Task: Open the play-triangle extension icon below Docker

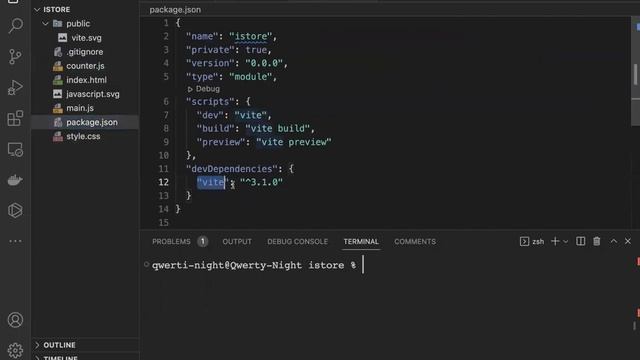Action: point(15,210)
